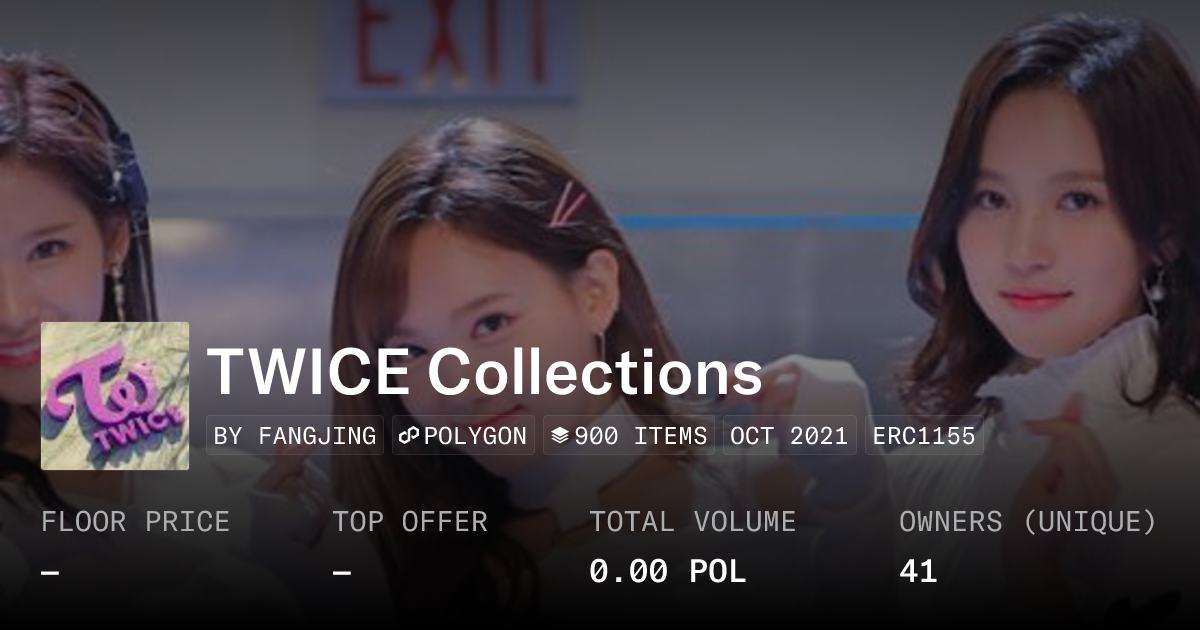Click the OWNERS (UNIQUE) label

pos(1028,521)
